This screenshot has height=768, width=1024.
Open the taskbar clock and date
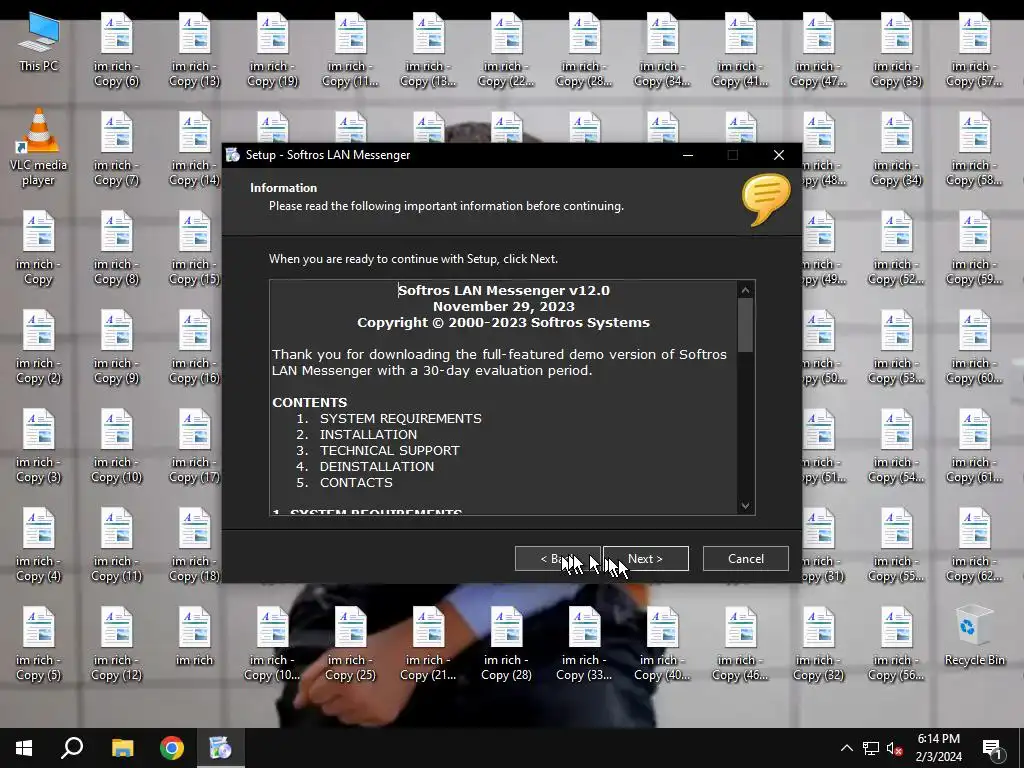pyautogui.click(x=938, y=748)
